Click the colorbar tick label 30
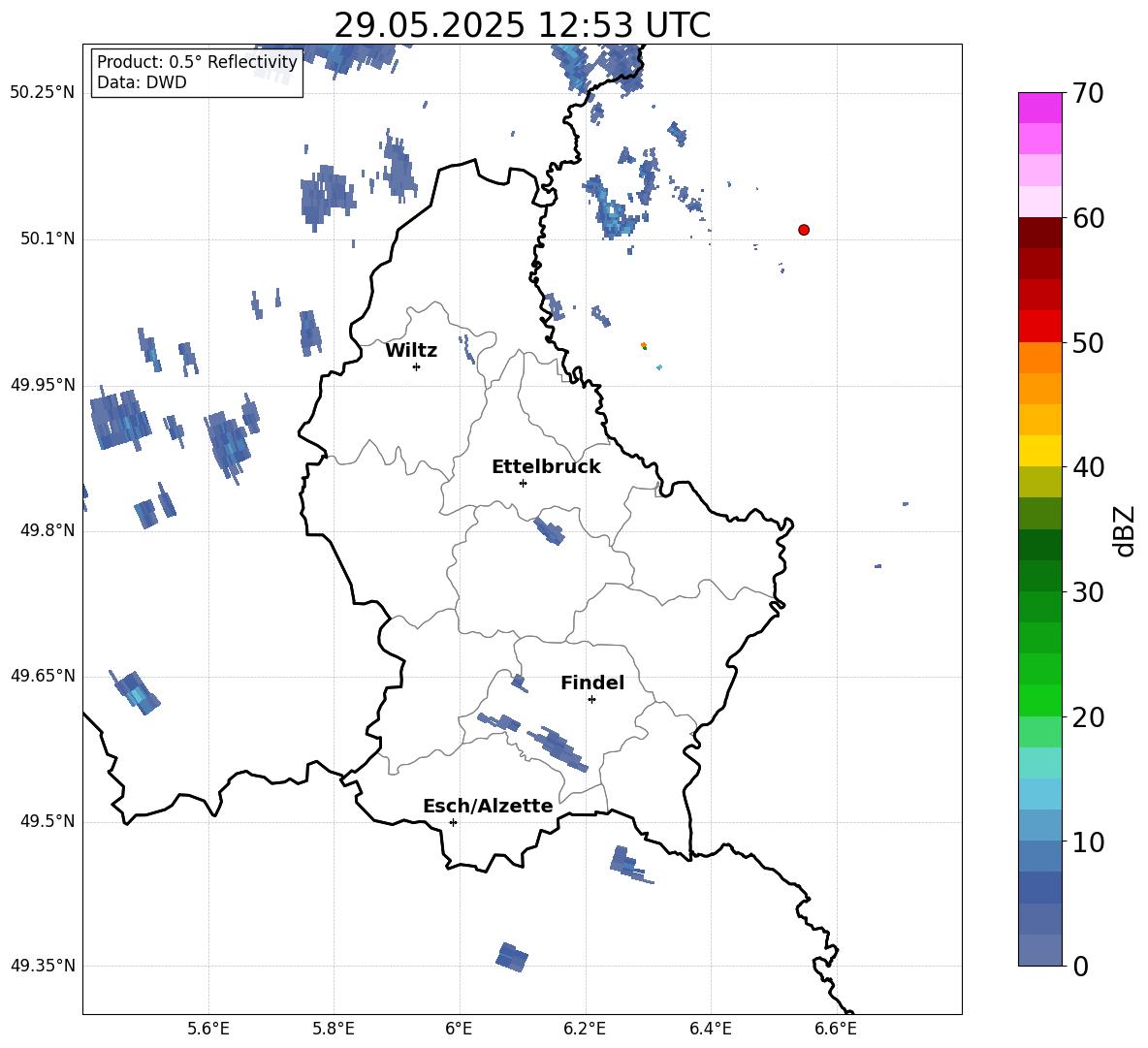This screenshot has height=1048, width=1148. coord(1088,592)
